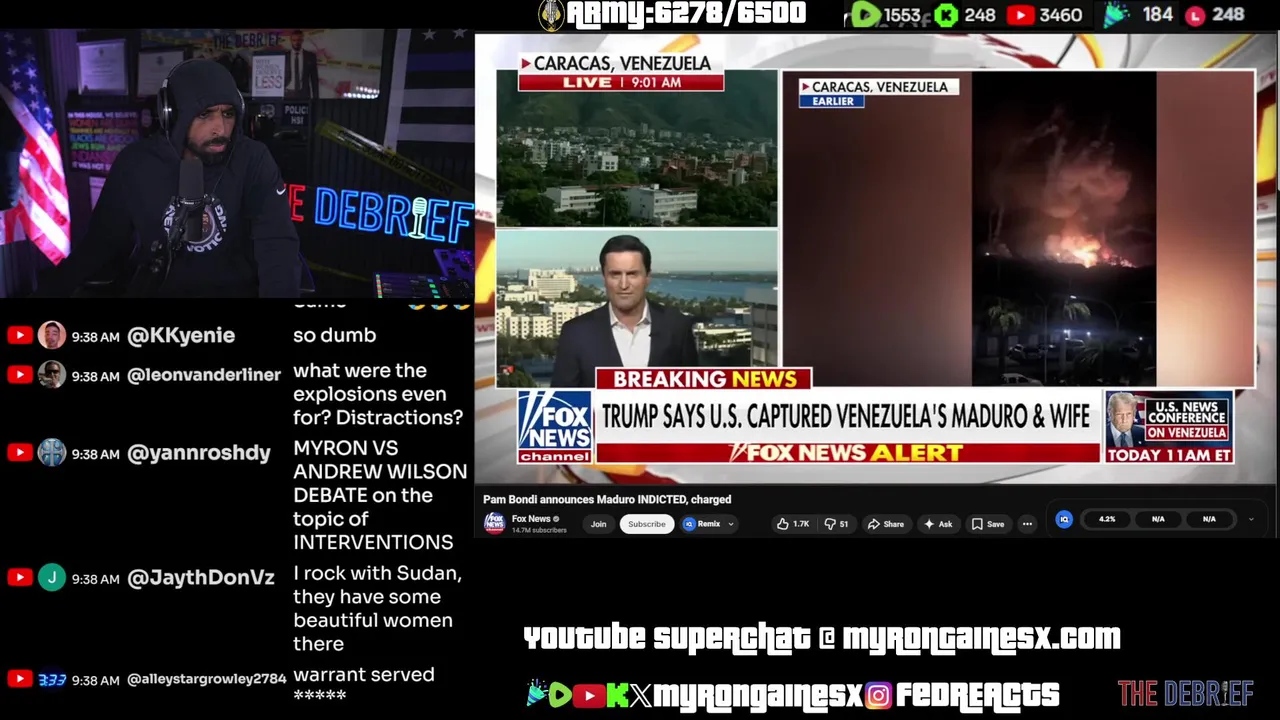
Task: Click the YouTube icon beside @KKyenie
Action: (x=19, y=335)
